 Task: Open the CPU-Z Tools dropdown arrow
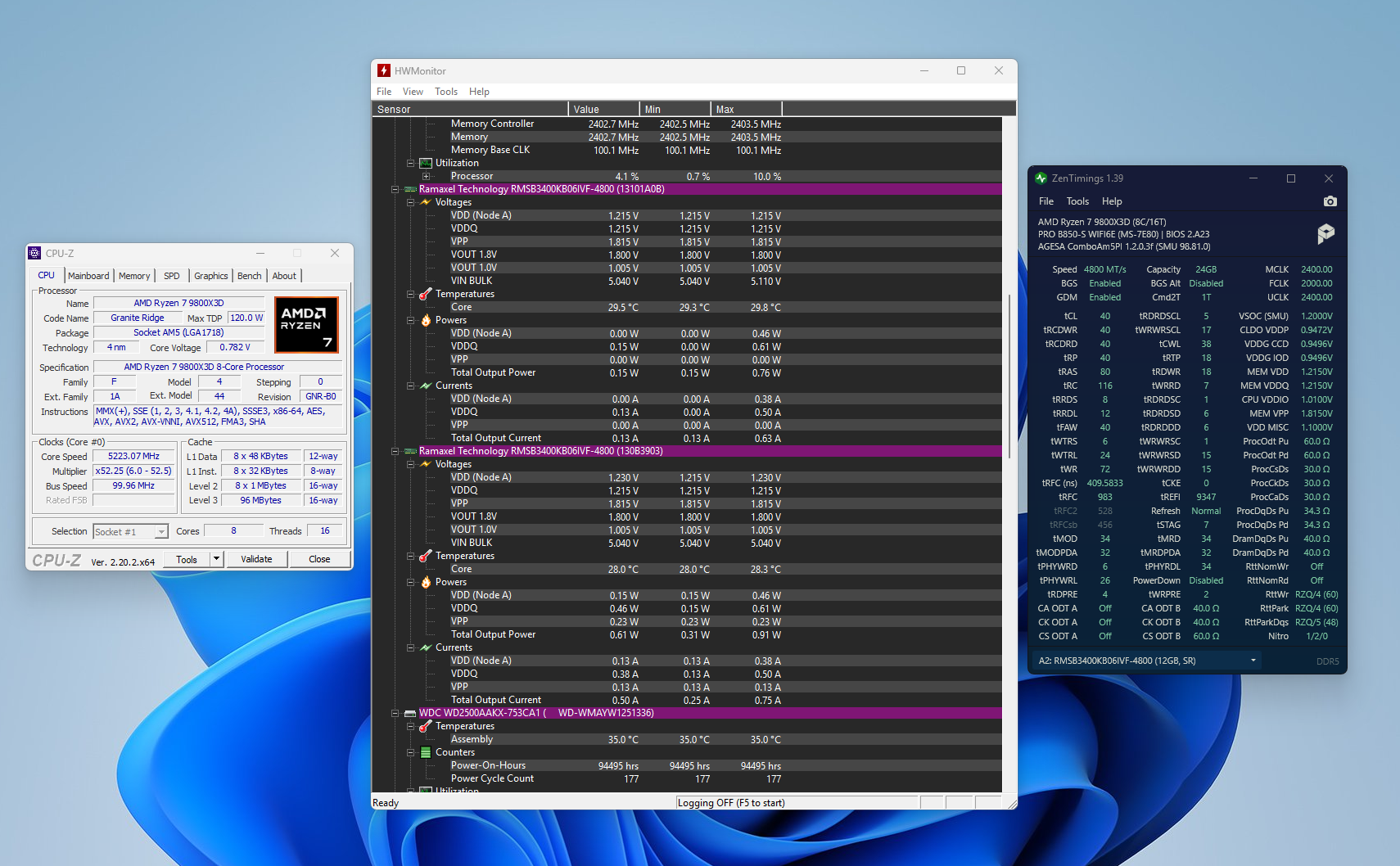pos(216,559)
